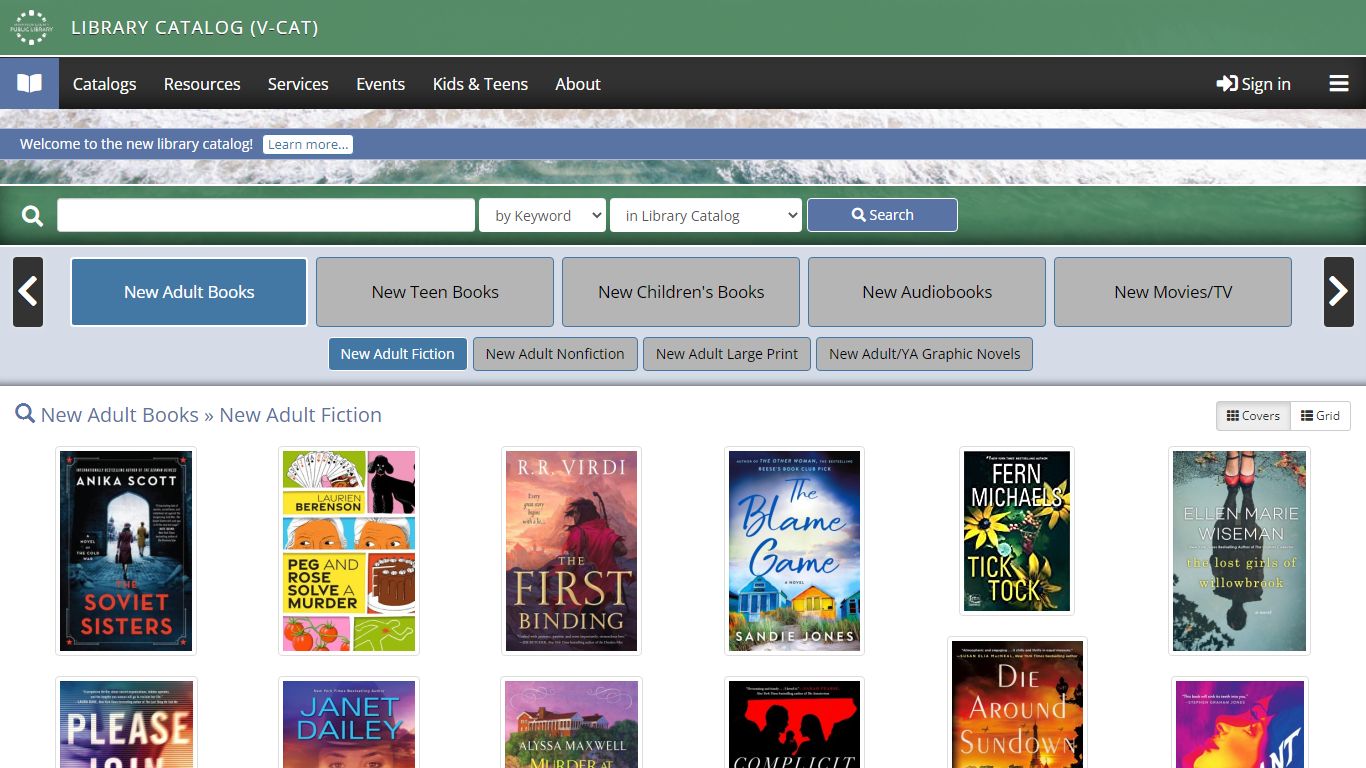Open the Kids & Teens menu
This screenshot has width=1366, height=768.
pyautogui.click(x=480, y=84)
